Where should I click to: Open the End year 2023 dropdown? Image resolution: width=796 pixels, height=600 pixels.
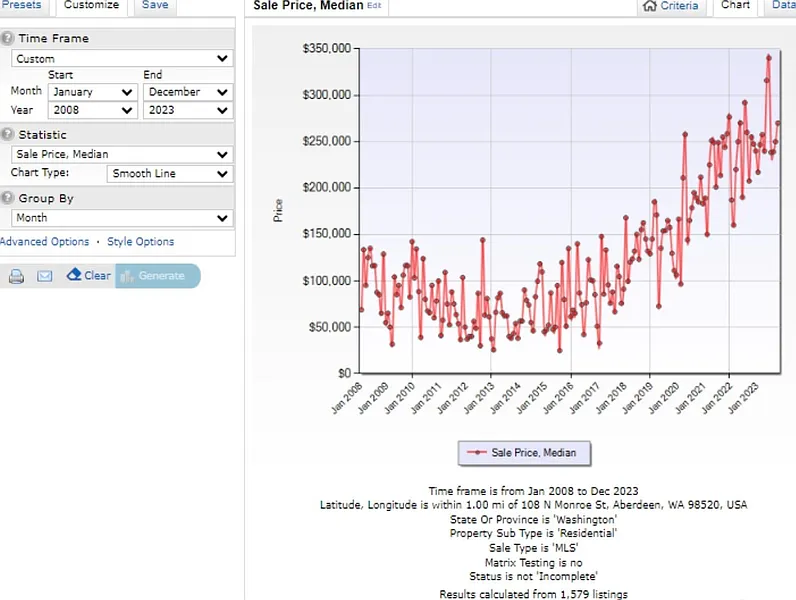click(187, 110)
